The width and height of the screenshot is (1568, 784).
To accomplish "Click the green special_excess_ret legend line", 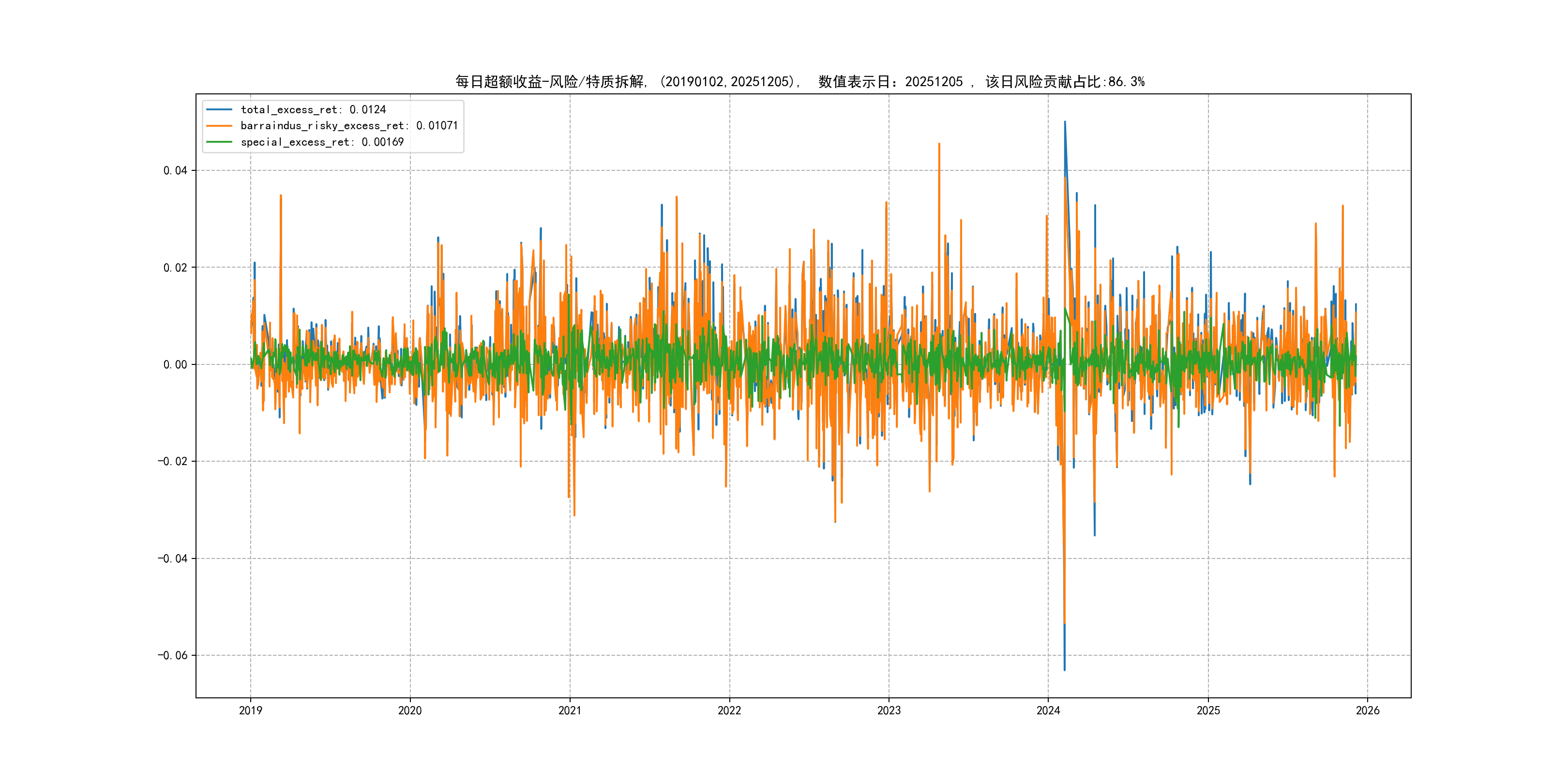I will point(219,142).
